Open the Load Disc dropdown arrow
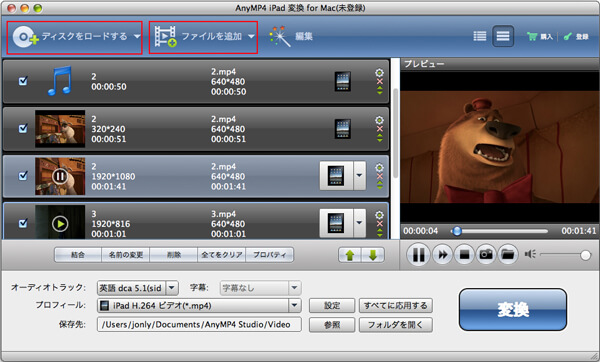The image size is (600, 362). tap(137, 37)
